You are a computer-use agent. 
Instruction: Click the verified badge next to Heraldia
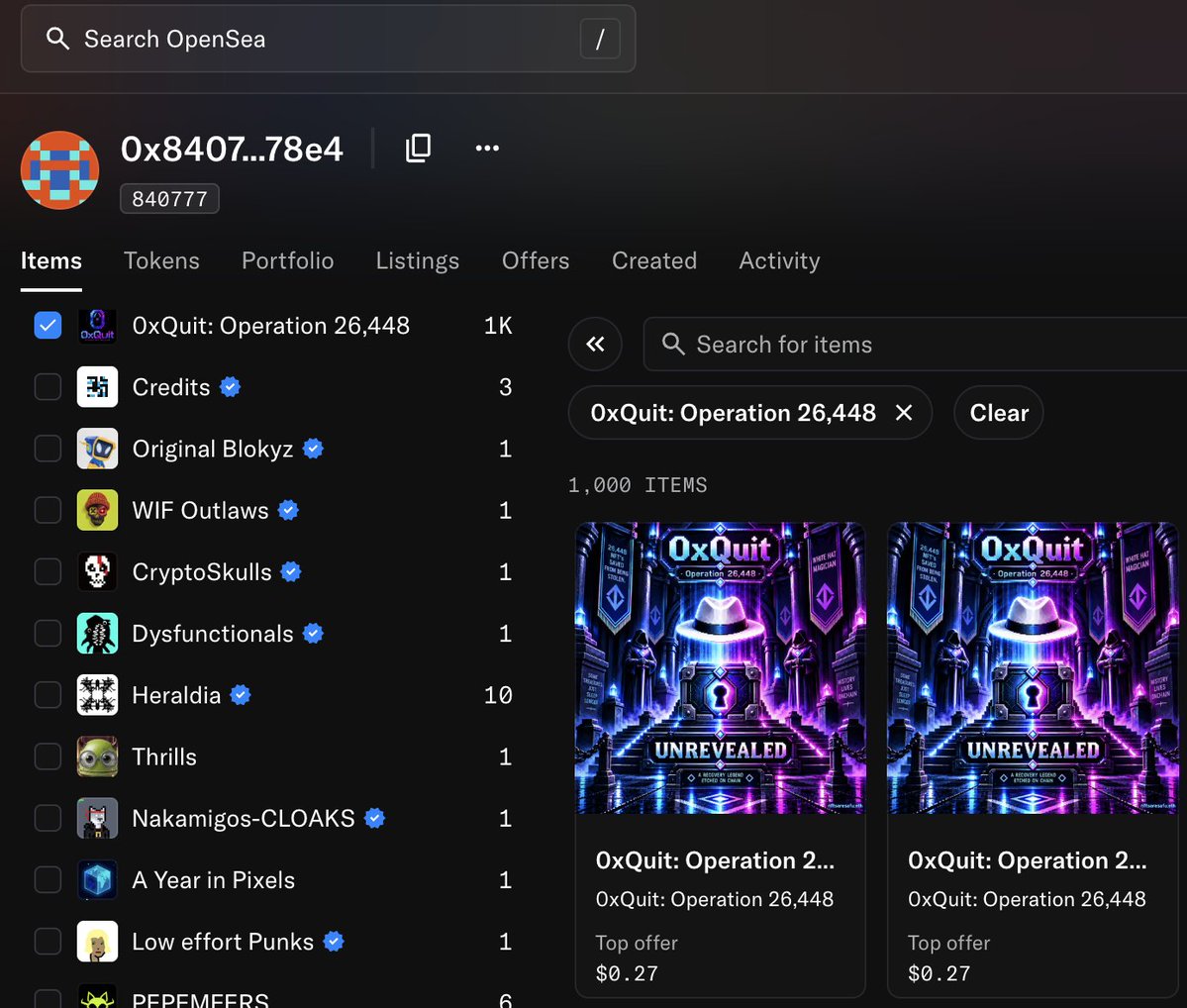tap(241, 695)
